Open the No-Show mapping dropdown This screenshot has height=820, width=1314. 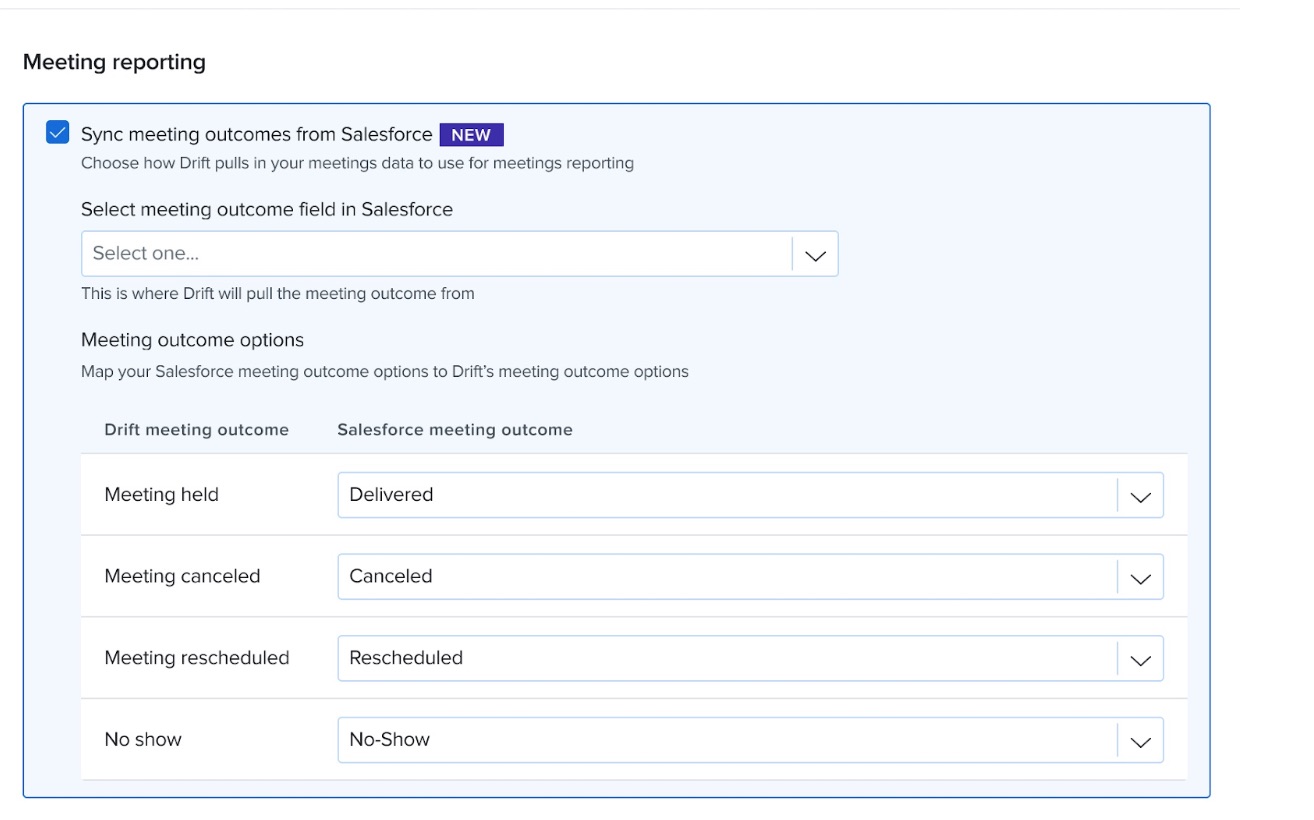coord(750,740)
